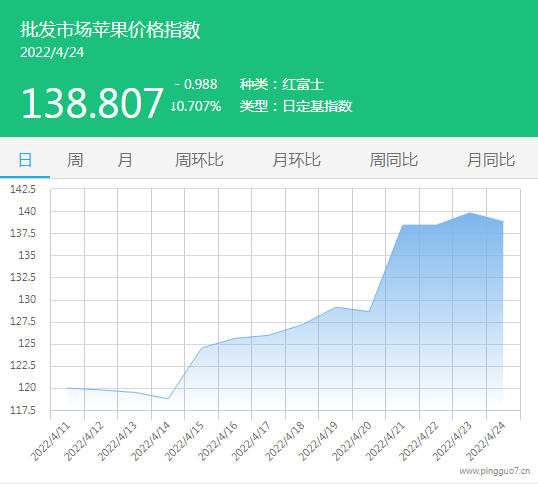Click the 2022/4/14 lowest point on chart
This screenshot has width=538, height=484.
[168, 399]
